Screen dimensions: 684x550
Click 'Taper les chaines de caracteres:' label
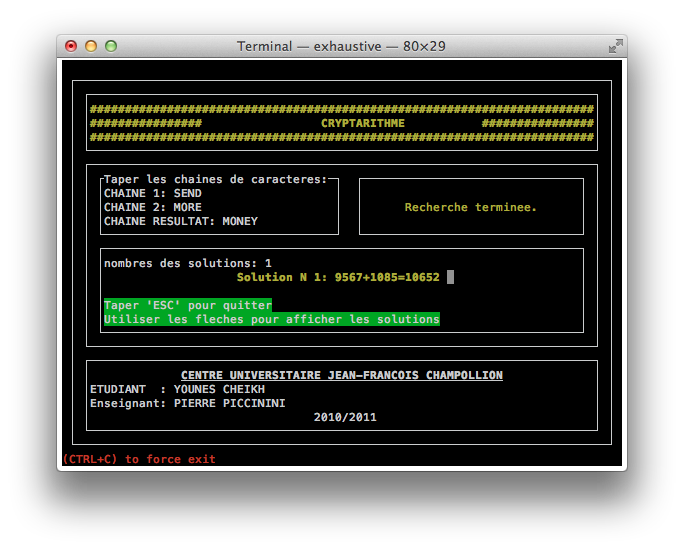pos(215,179)
